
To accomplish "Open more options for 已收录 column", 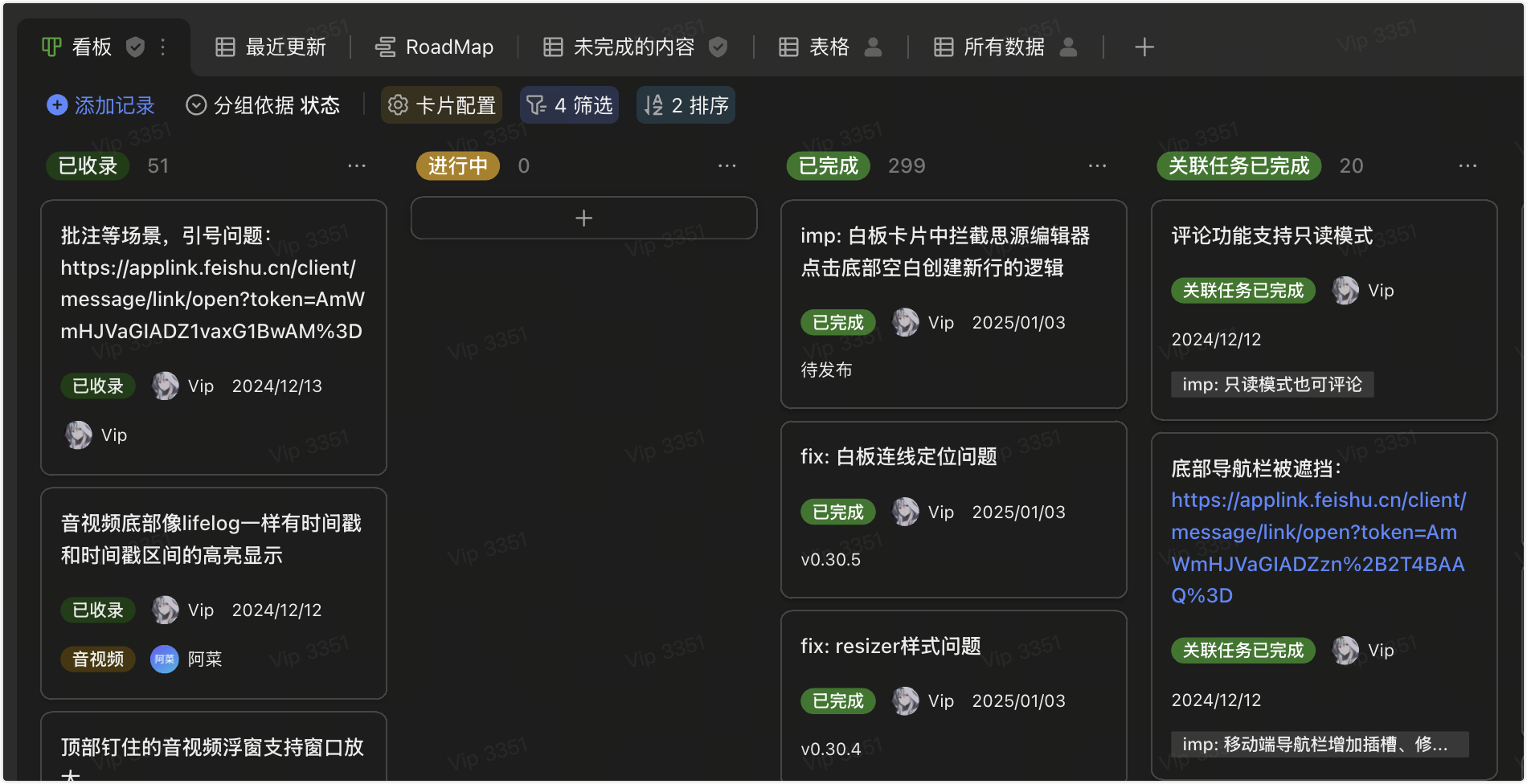I will pyautogui.click(x=357, y=165).
